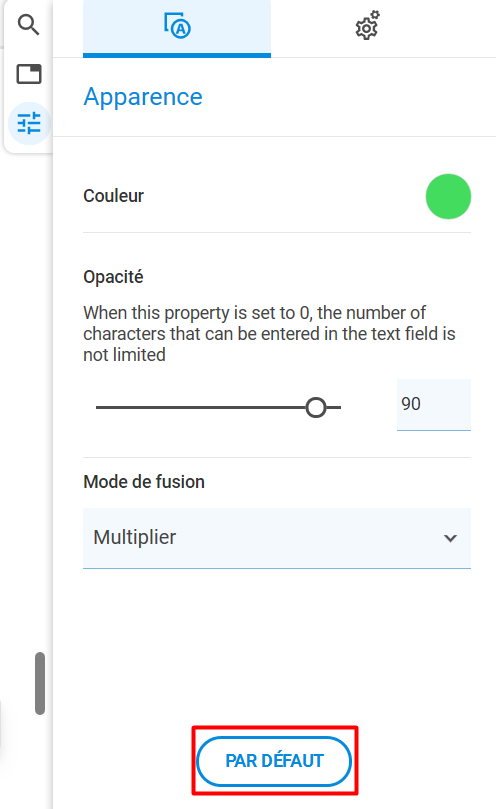Open the green Couleur swatch
This screenshot has width=498, height=809.
click(x=448, y=197)
